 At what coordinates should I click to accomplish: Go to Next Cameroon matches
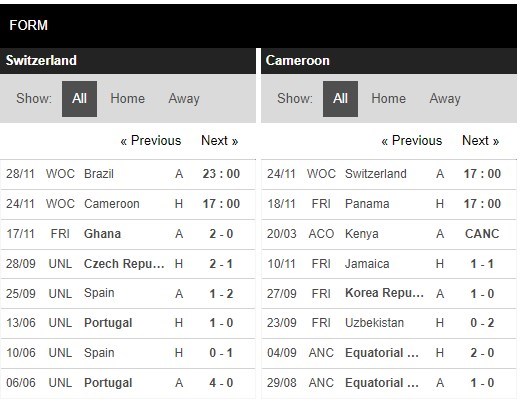(481, 141)
